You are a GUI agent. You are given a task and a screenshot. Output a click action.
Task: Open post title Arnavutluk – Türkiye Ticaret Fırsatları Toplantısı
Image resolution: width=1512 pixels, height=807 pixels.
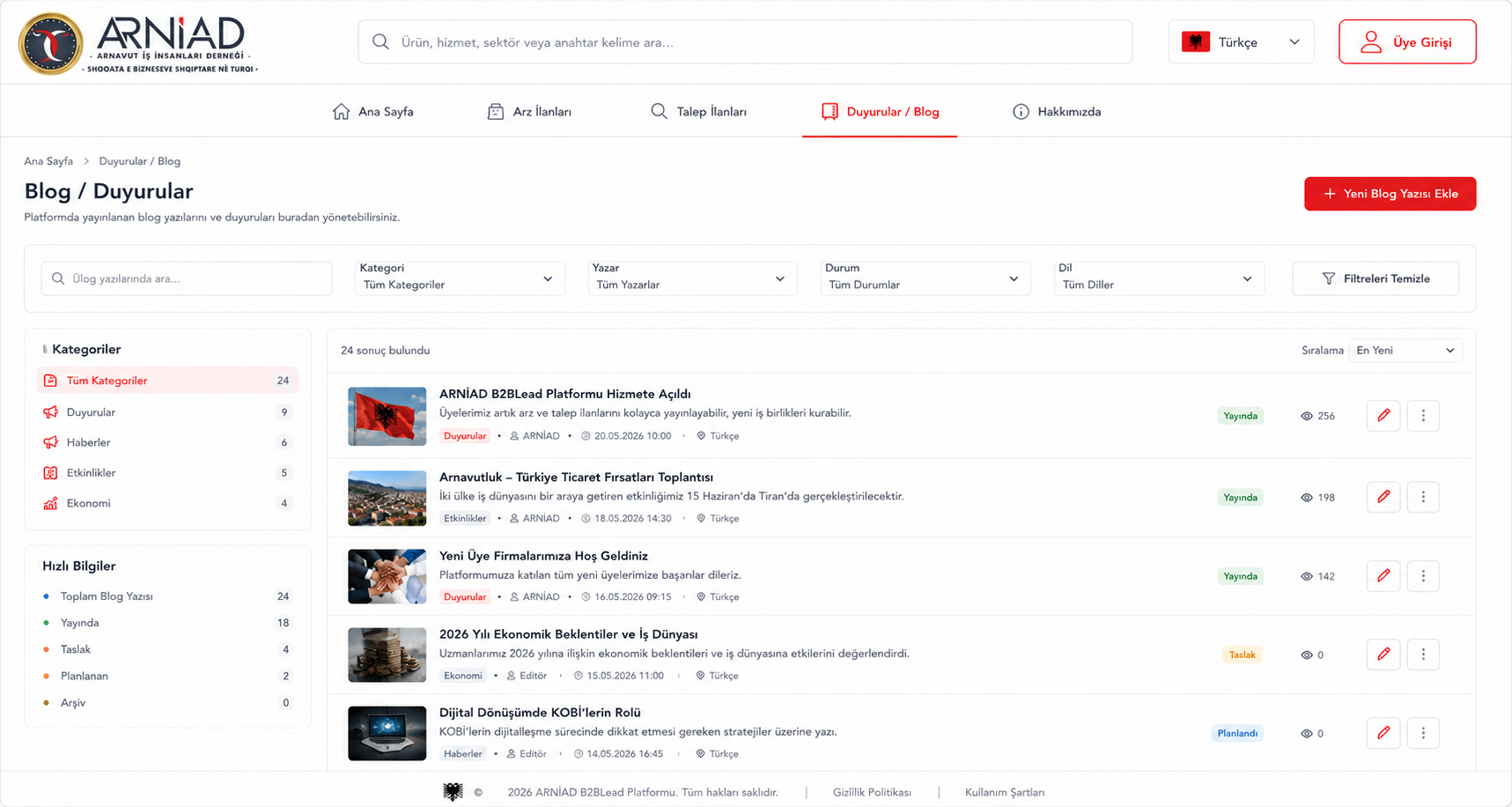click(576, 477)
